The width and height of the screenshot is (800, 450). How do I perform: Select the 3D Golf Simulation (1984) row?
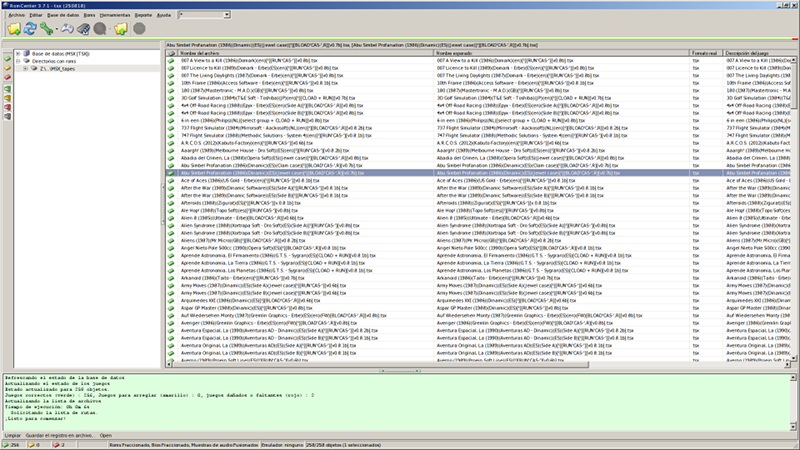pyautogui.click(x=480, y=98)
